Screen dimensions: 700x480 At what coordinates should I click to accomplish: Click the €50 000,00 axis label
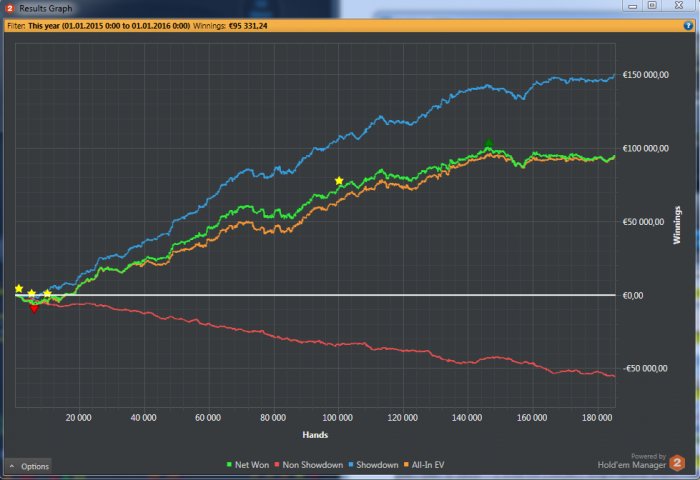[x=643, y=222]
